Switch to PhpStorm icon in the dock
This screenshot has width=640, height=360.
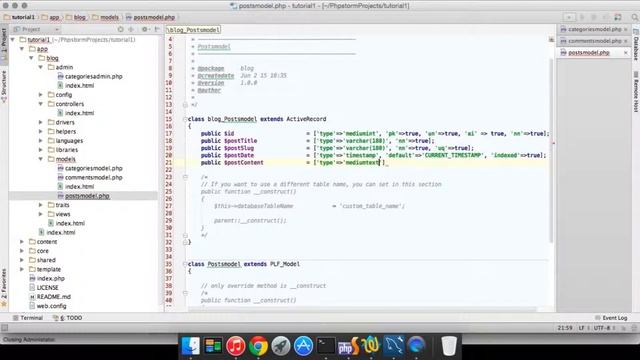coord(348,346)
